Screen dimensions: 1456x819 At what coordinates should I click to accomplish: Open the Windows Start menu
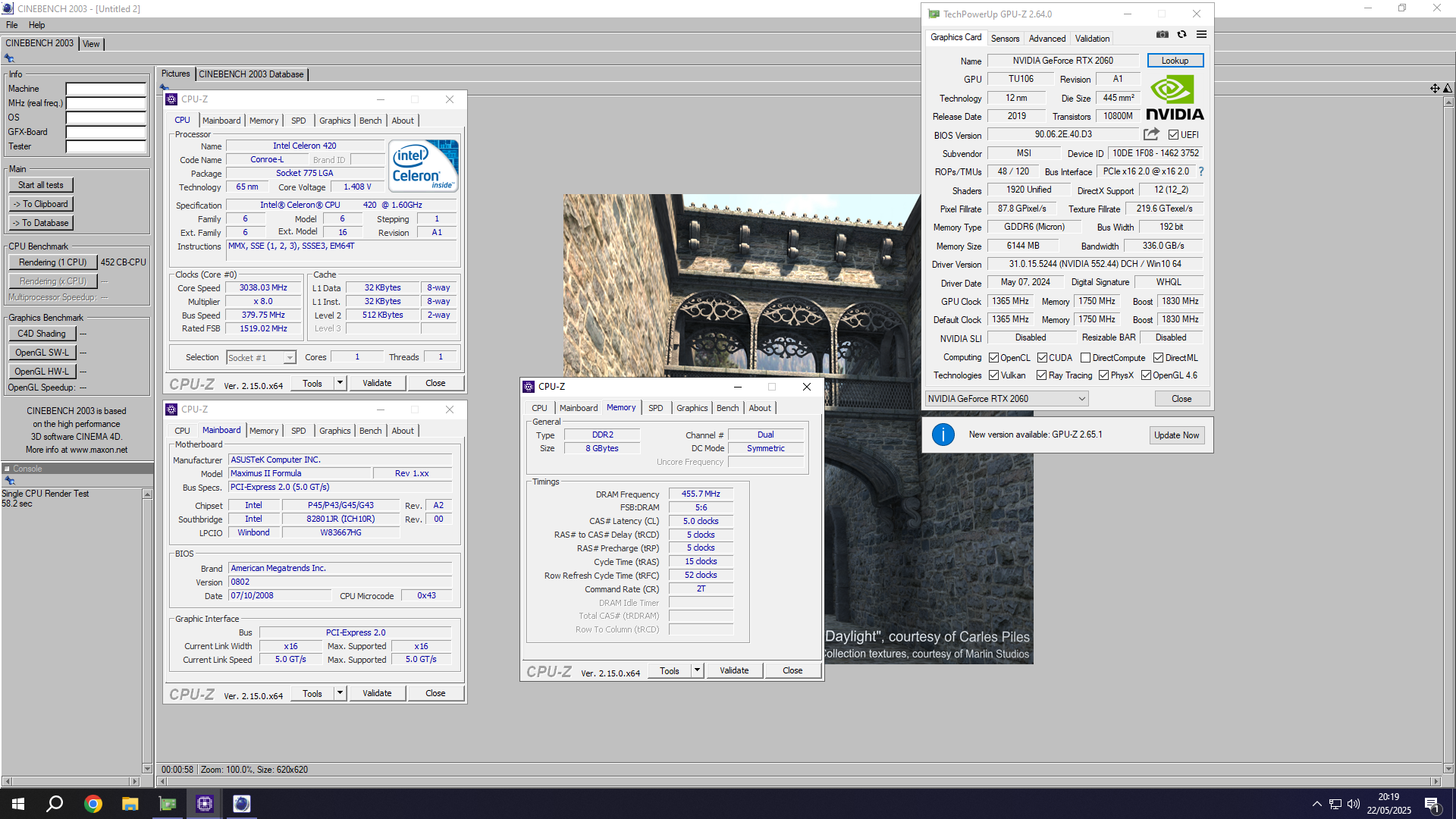(18, 804)
